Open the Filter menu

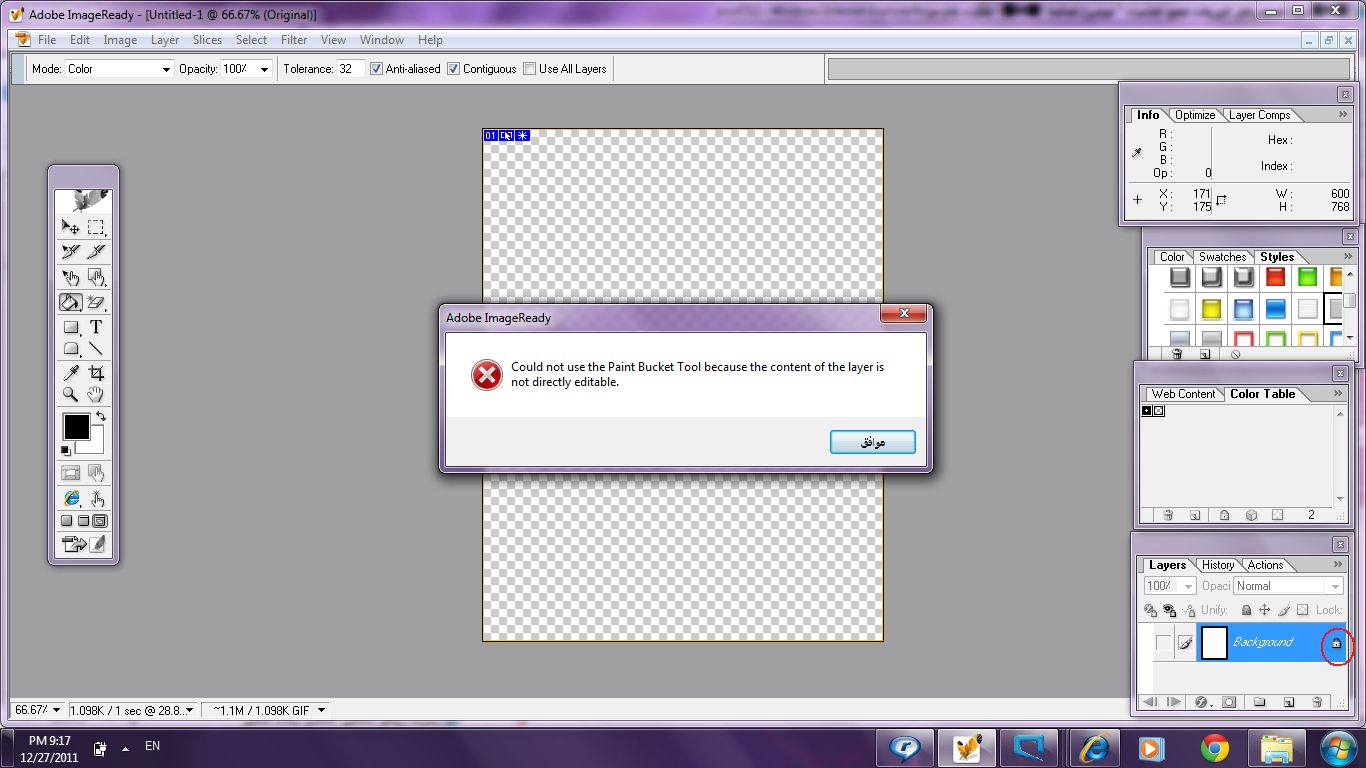[294, 40]
